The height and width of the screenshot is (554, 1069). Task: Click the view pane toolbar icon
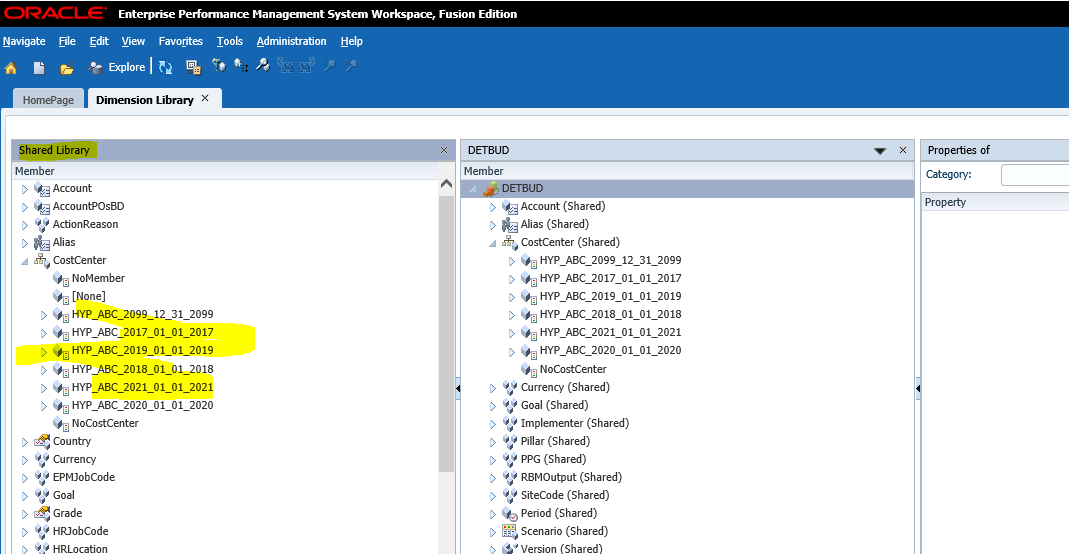194,67
